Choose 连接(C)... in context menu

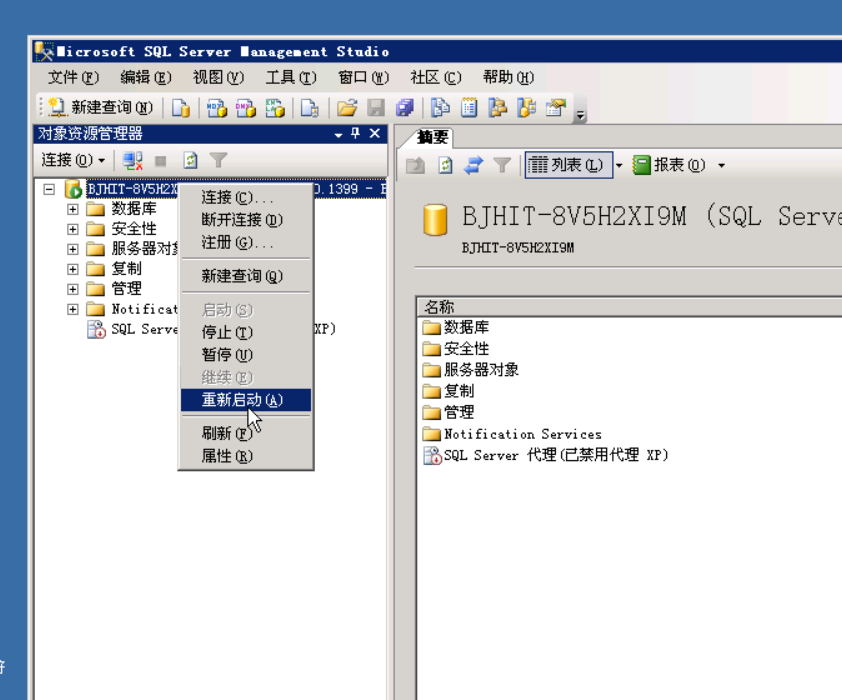(246, 198)
